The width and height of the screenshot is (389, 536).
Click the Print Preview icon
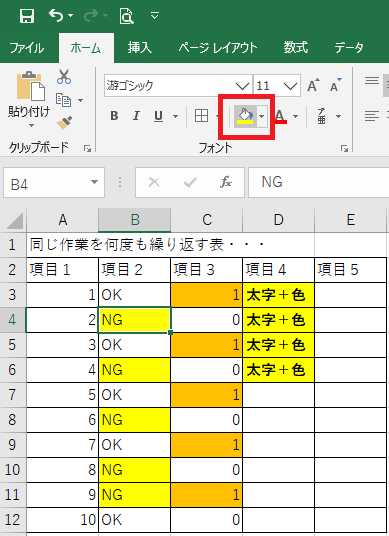126,16
